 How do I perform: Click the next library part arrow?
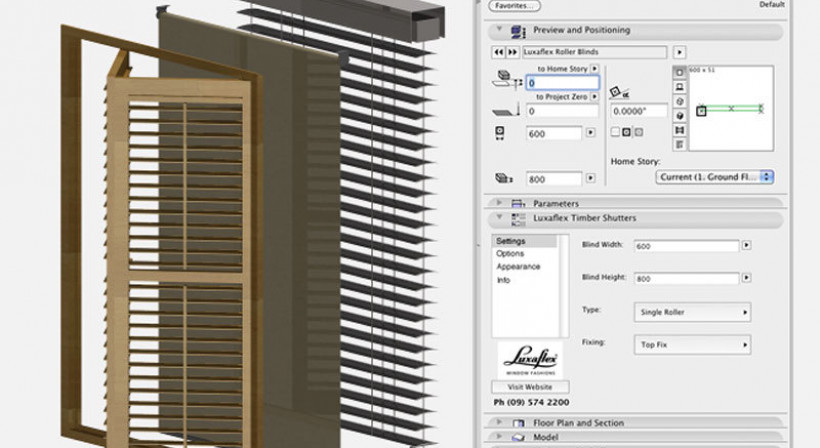pyautogui.click(x=512, y=52)
